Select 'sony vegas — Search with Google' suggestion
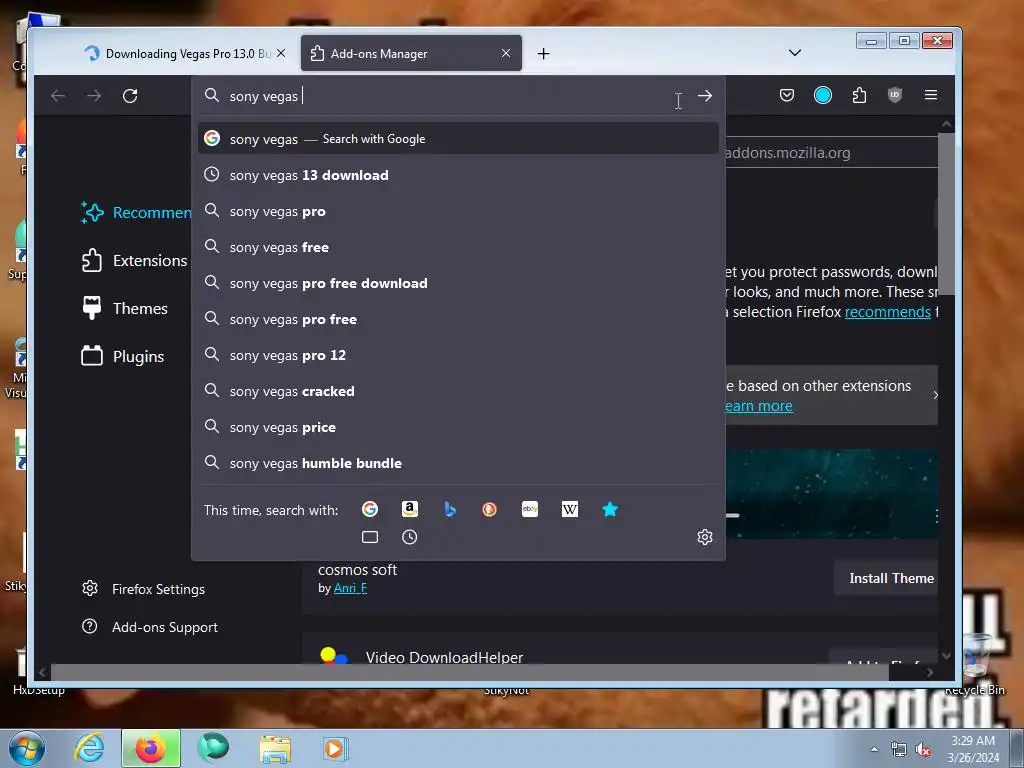This screenshot has height=768, width=1024. click(458, 138)
